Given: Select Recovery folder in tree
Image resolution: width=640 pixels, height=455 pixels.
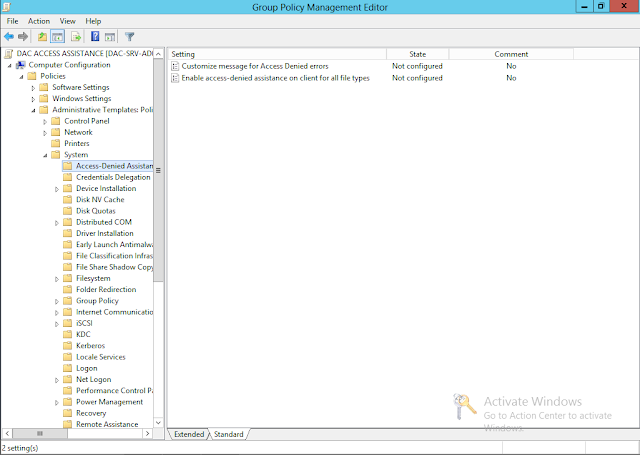Looking at the screenshot, I should (x=91, y=413).
